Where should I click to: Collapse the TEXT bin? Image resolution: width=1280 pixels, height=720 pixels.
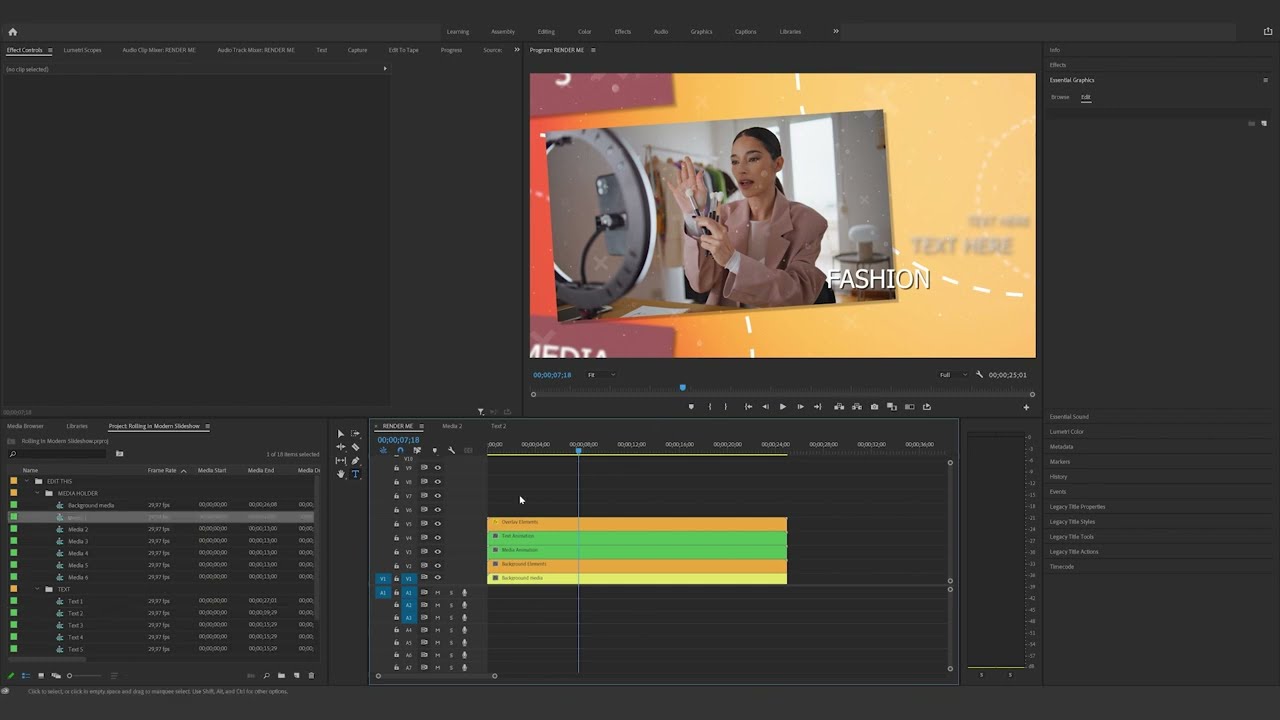(37, 589)
